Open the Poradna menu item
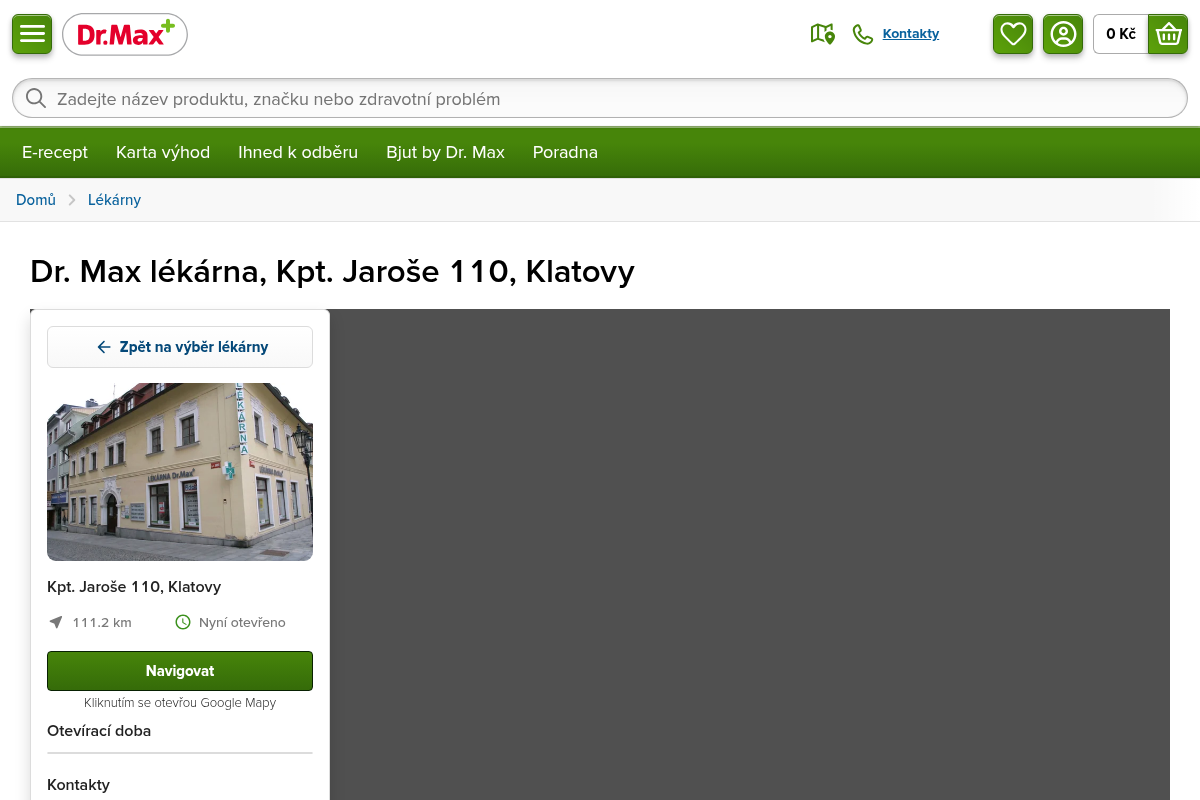The height and width of the screenshot is (800, 1200). point(565,152)
